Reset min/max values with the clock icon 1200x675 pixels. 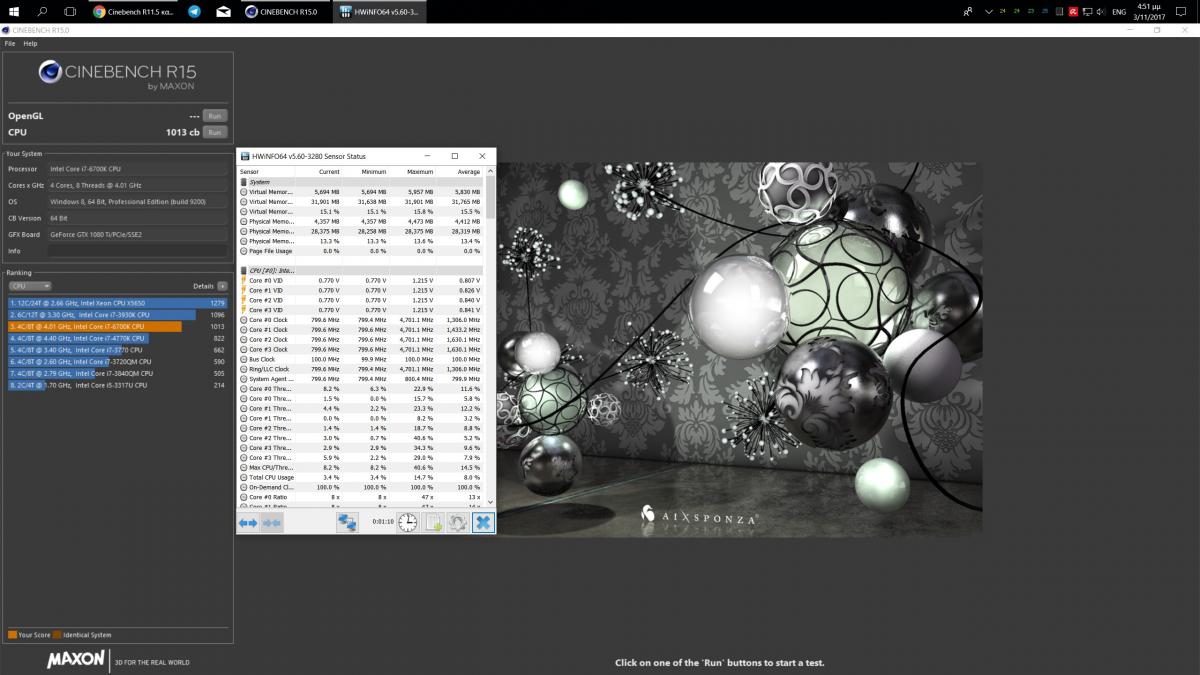click(x=408, y=522)
